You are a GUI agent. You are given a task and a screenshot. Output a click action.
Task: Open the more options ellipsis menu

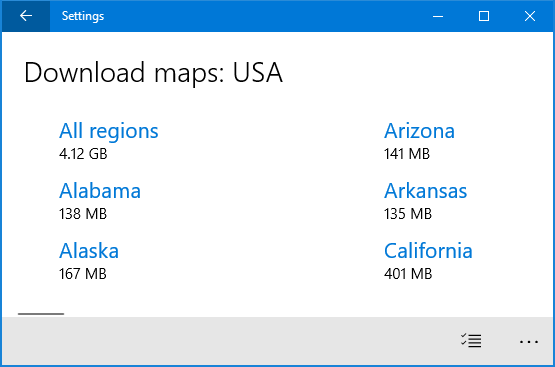529,342
